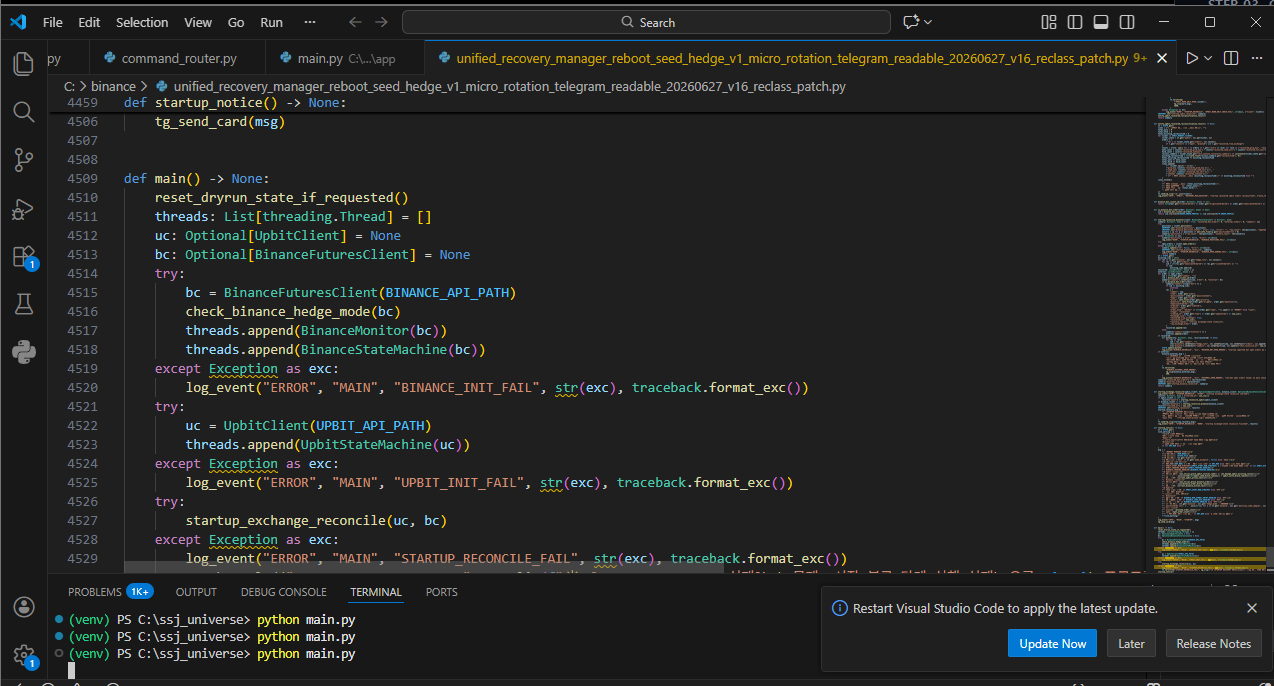Open the Run menu

[271, 22]
